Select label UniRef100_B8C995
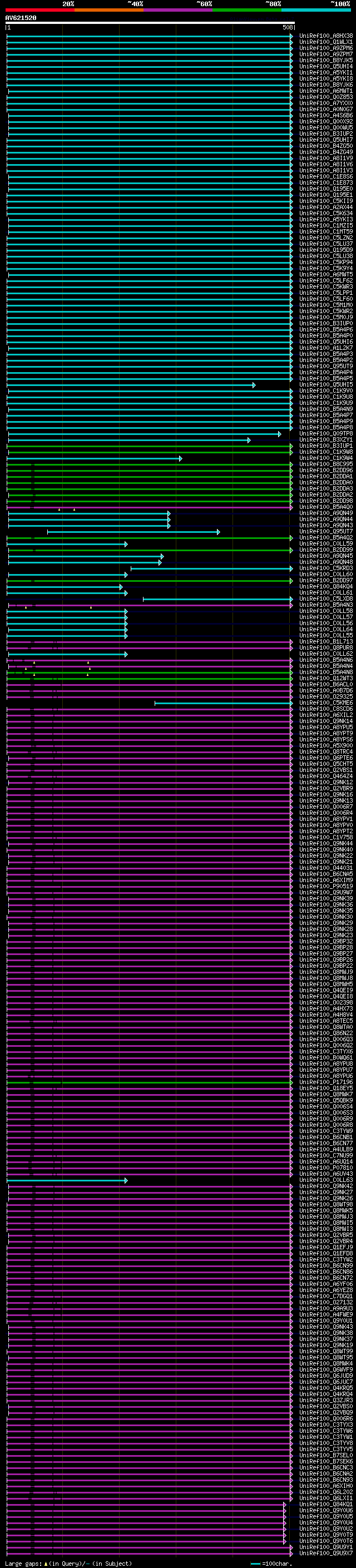 pos(325,464)
